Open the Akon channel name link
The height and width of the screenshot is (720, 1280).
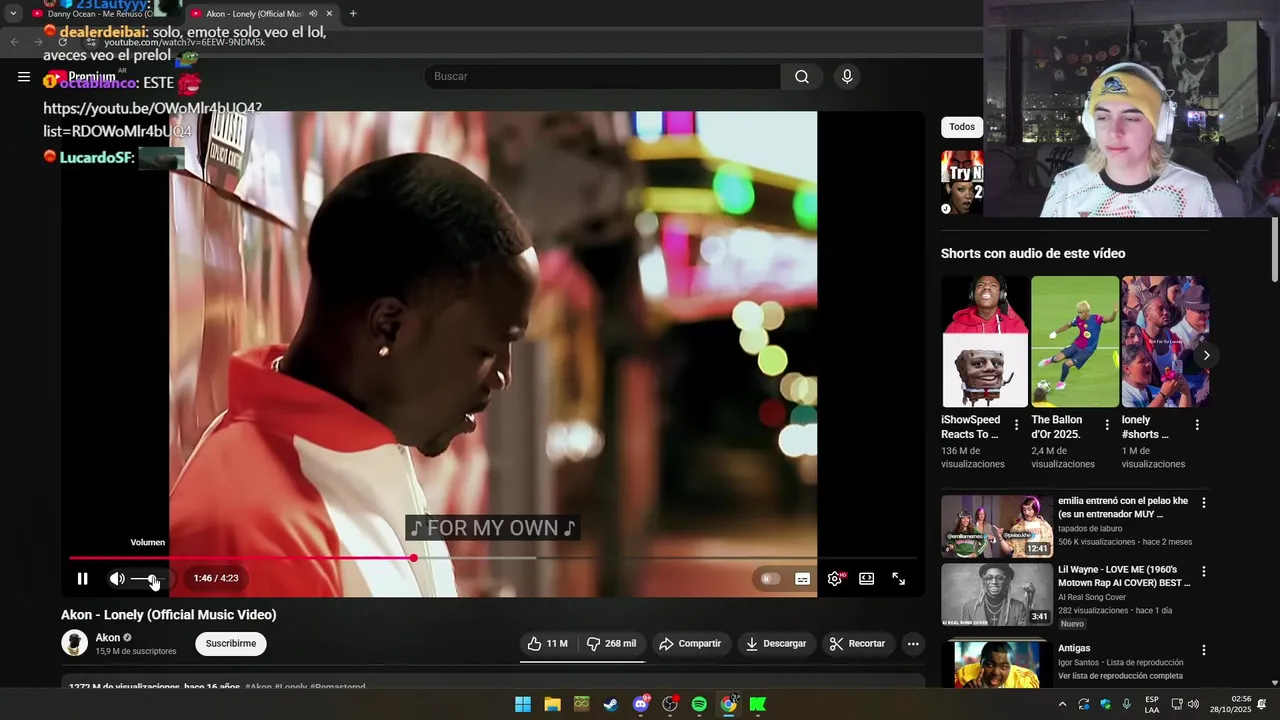coord(107,637)
